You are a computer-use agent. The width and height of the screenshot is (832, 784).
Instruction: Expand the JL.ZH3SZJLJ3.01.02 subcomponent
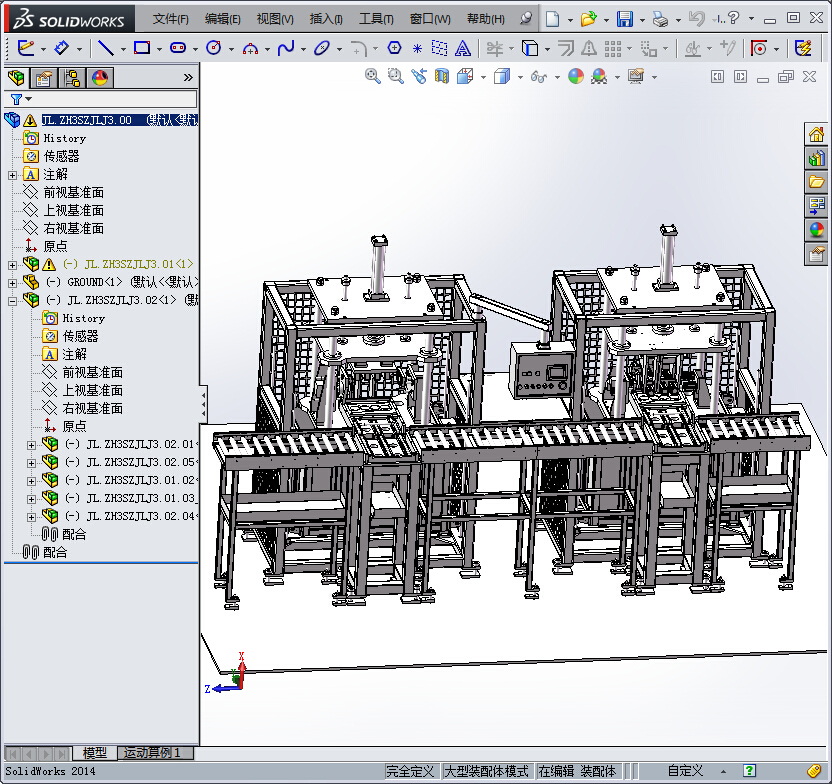[31, 481]
